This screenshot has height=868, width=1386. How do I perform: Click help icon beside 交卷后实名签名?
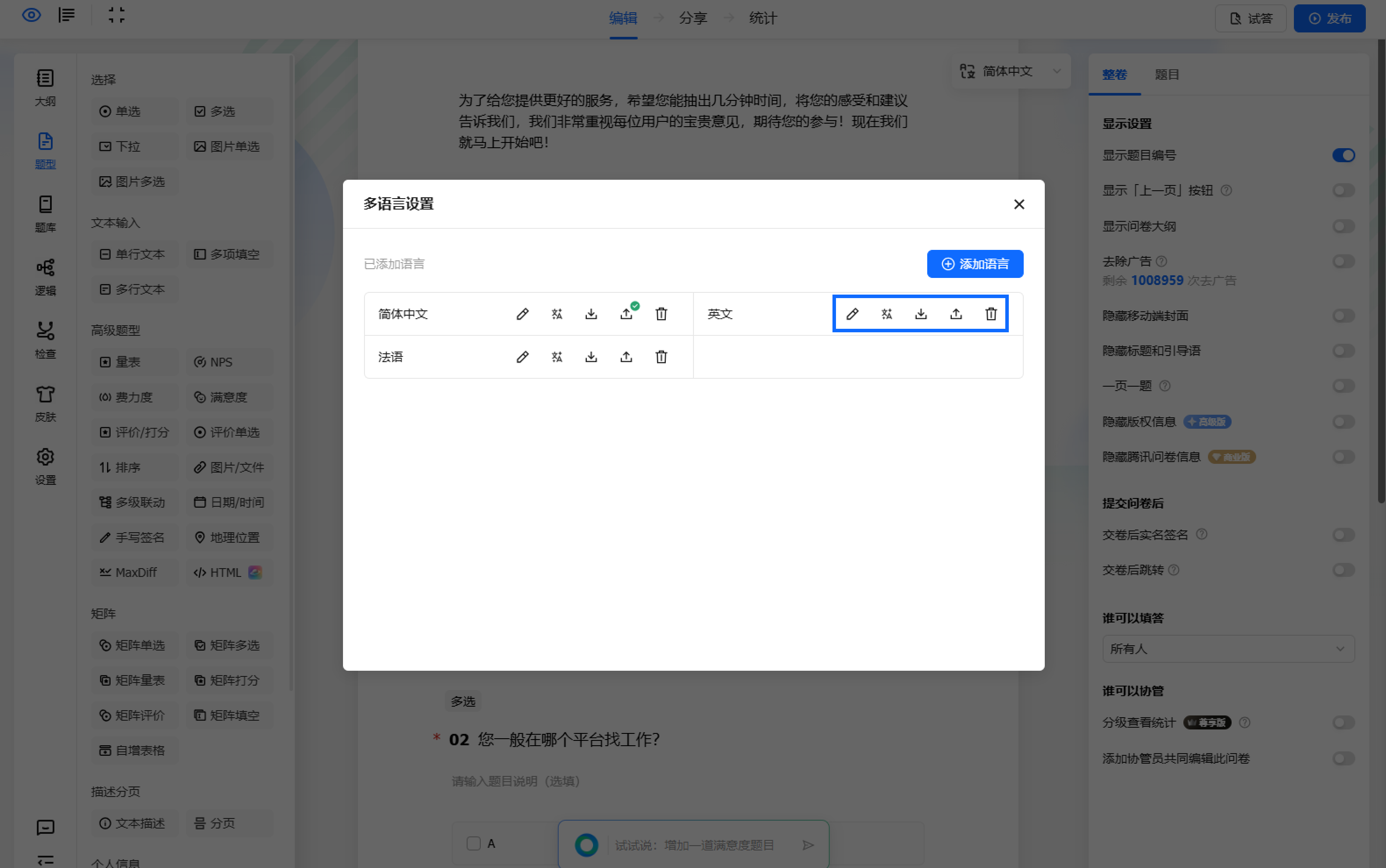(1201, 534)
